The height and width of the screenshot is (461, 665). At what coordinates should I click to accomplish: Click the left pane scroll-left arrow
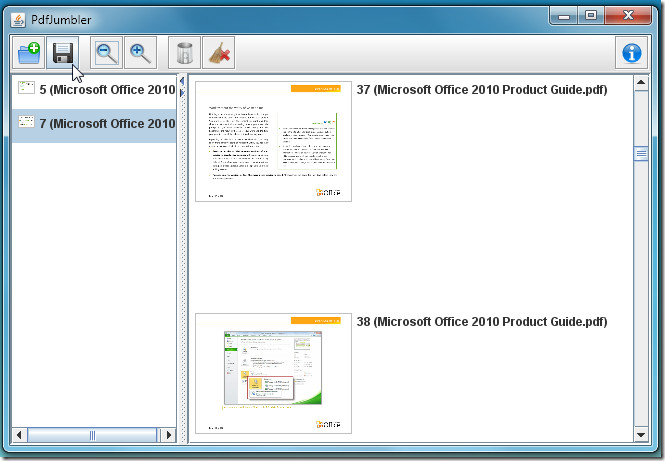pos(19,435)
